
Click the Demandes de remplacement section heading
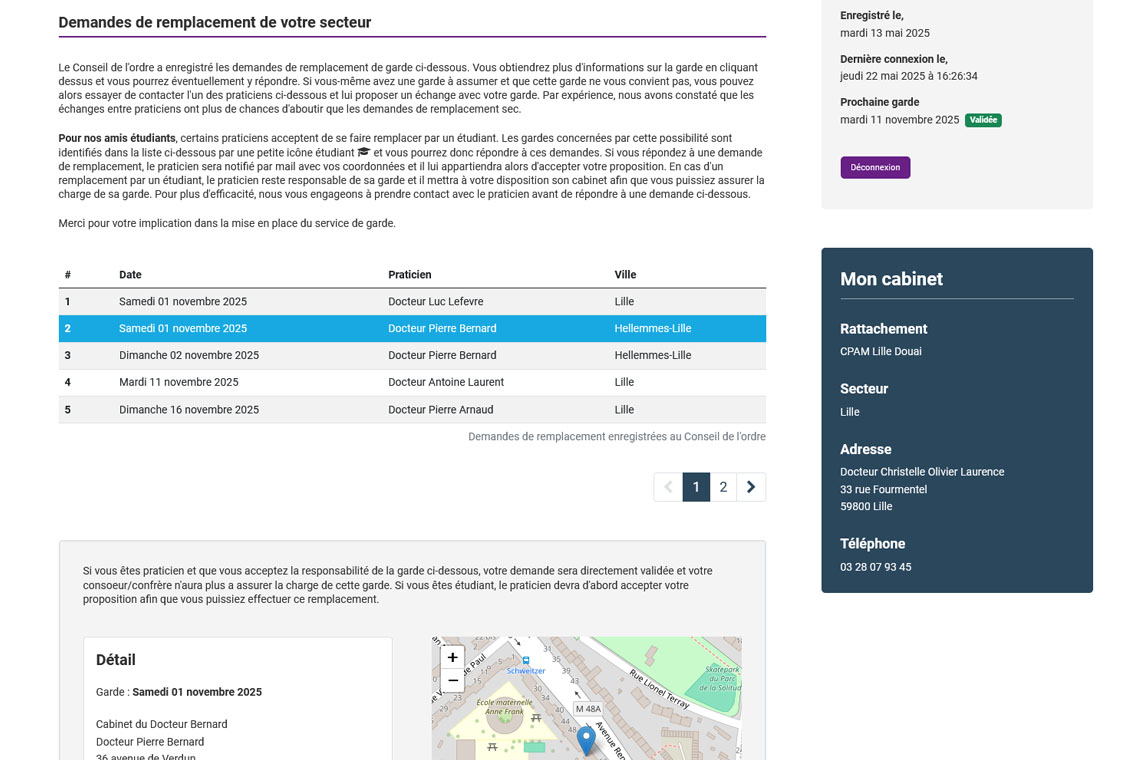(214, 23)
